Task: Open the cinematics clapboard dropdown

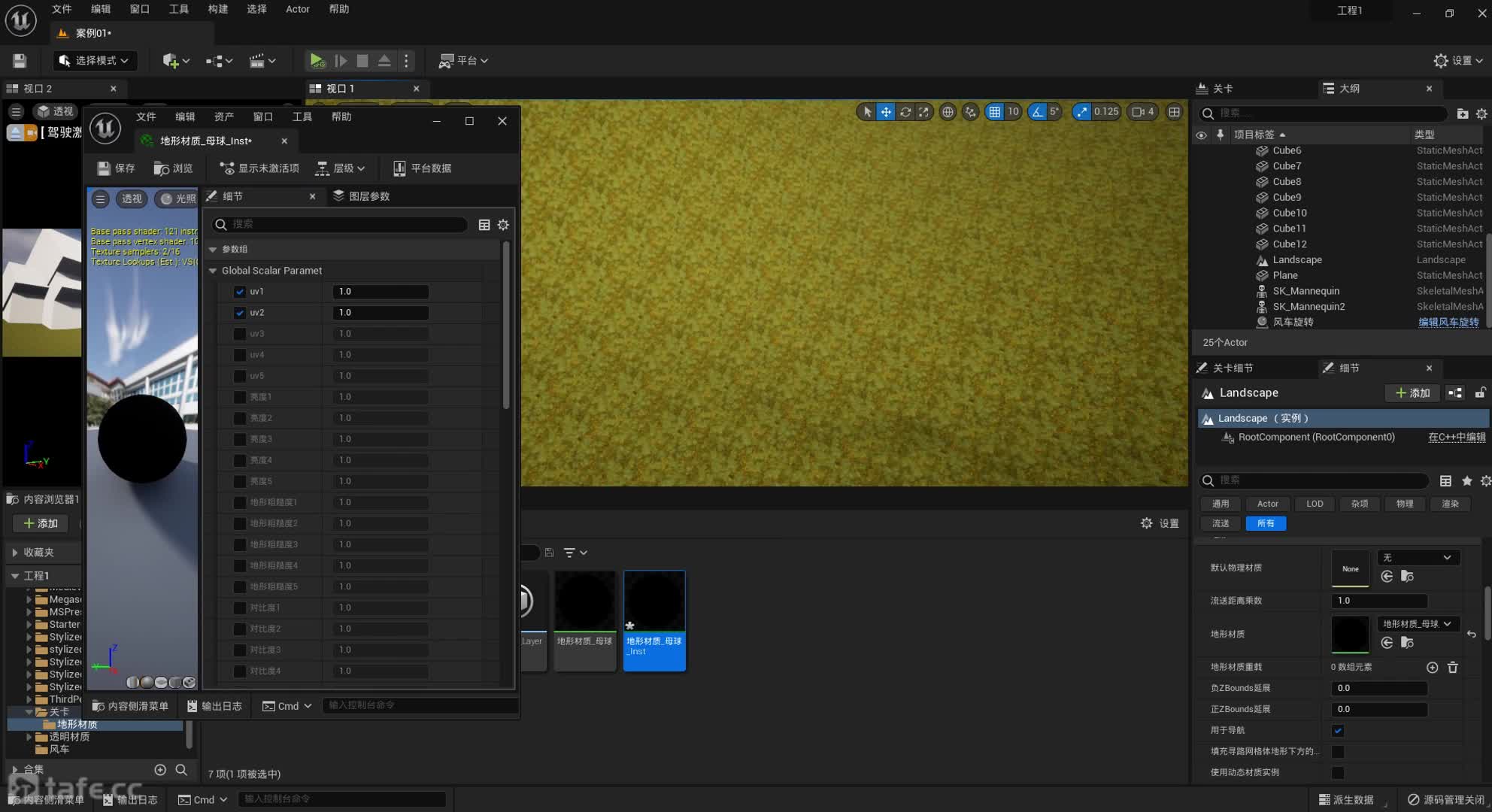Action: [262, 60]
